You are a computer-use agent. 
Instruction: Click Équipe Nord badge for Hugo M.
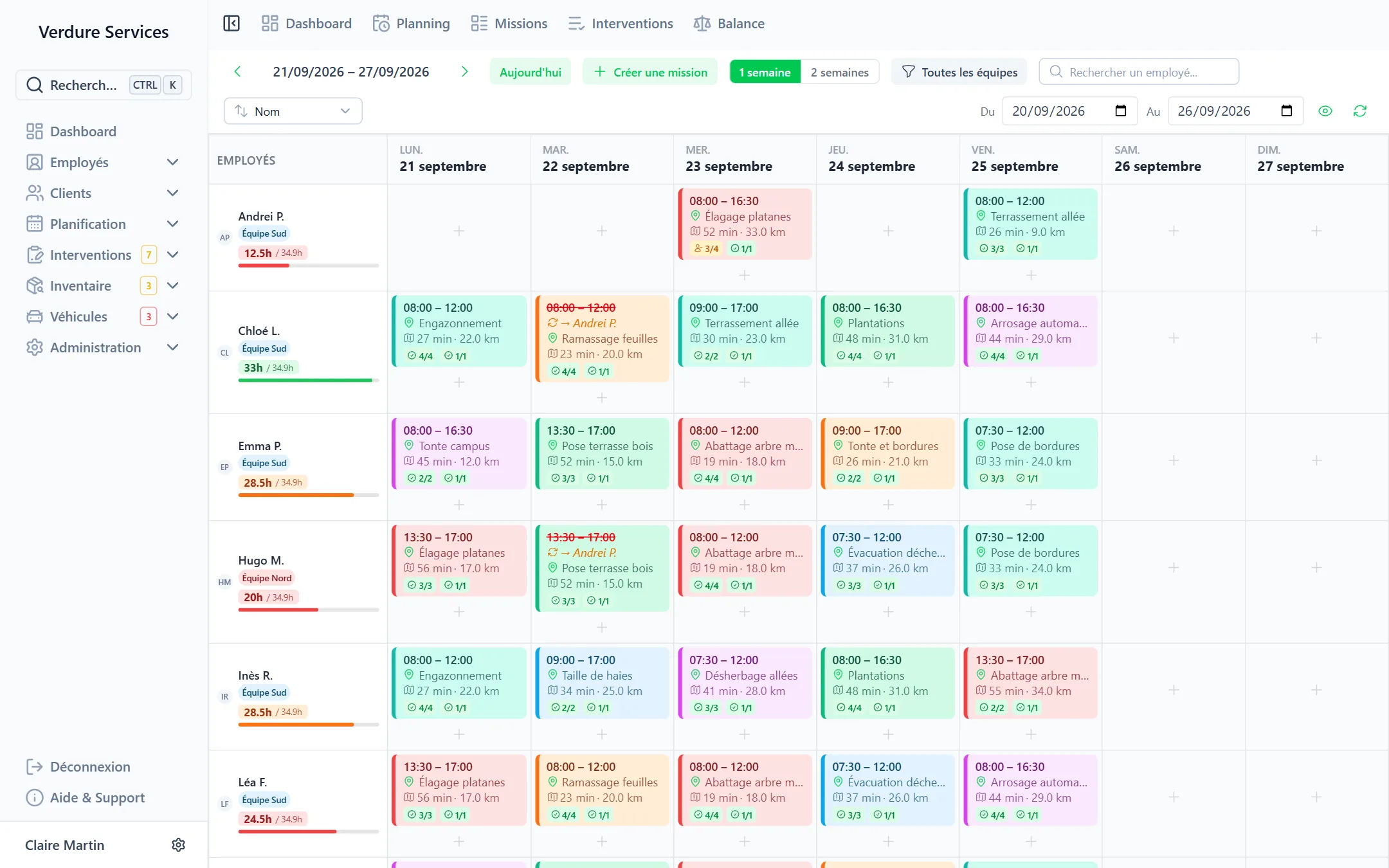[267, 578]
